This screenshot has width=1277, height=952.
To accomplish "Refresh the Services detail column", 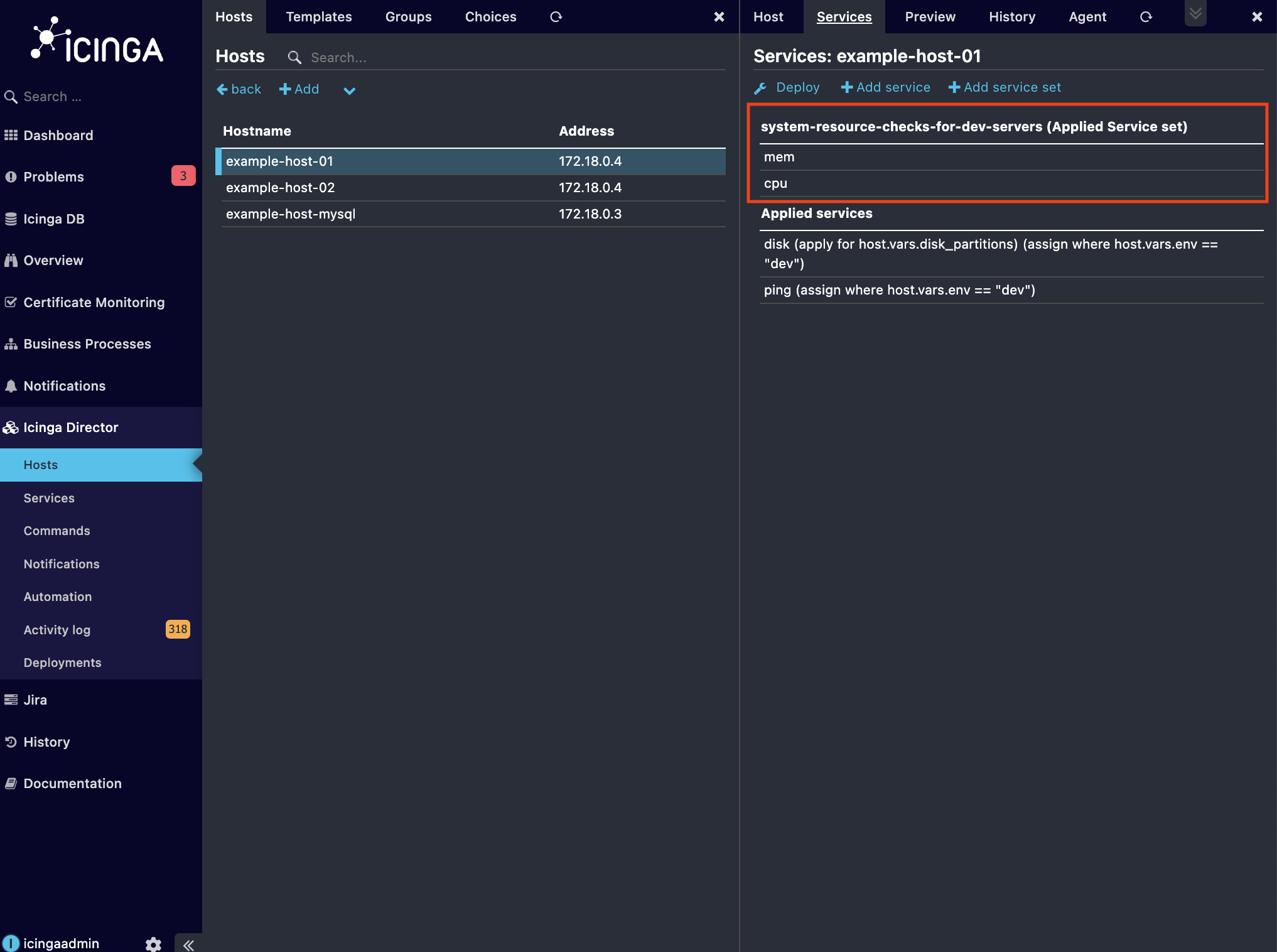I will (1146, 17).
